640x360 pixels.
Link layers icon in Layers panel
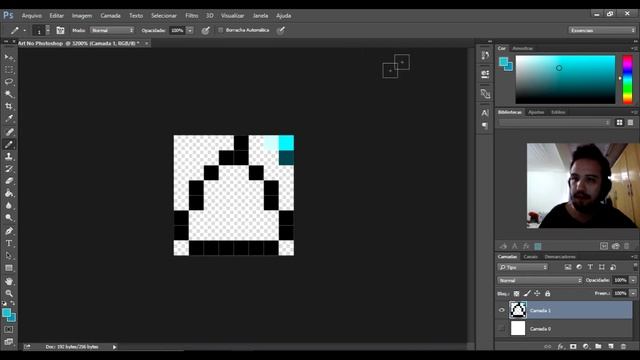(548, 346)
